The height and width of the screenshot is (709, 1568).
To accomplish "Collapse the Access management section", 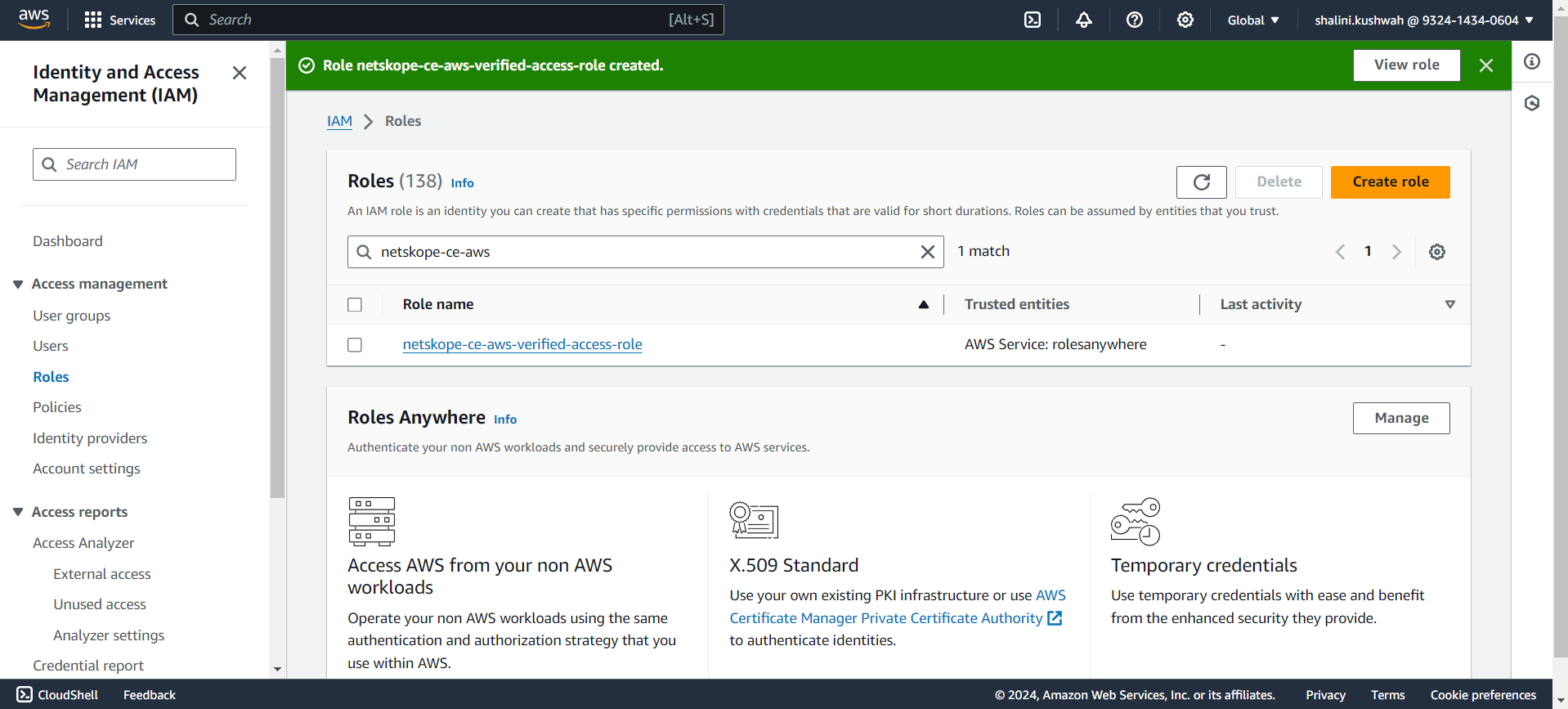I will 18,284.
